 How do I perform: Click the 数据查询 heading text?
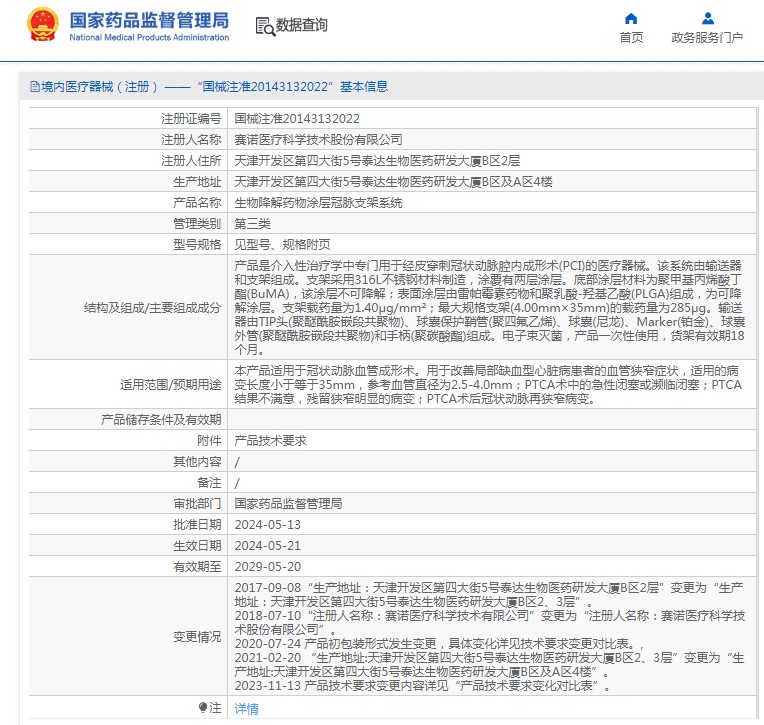[x=302, y=25]
